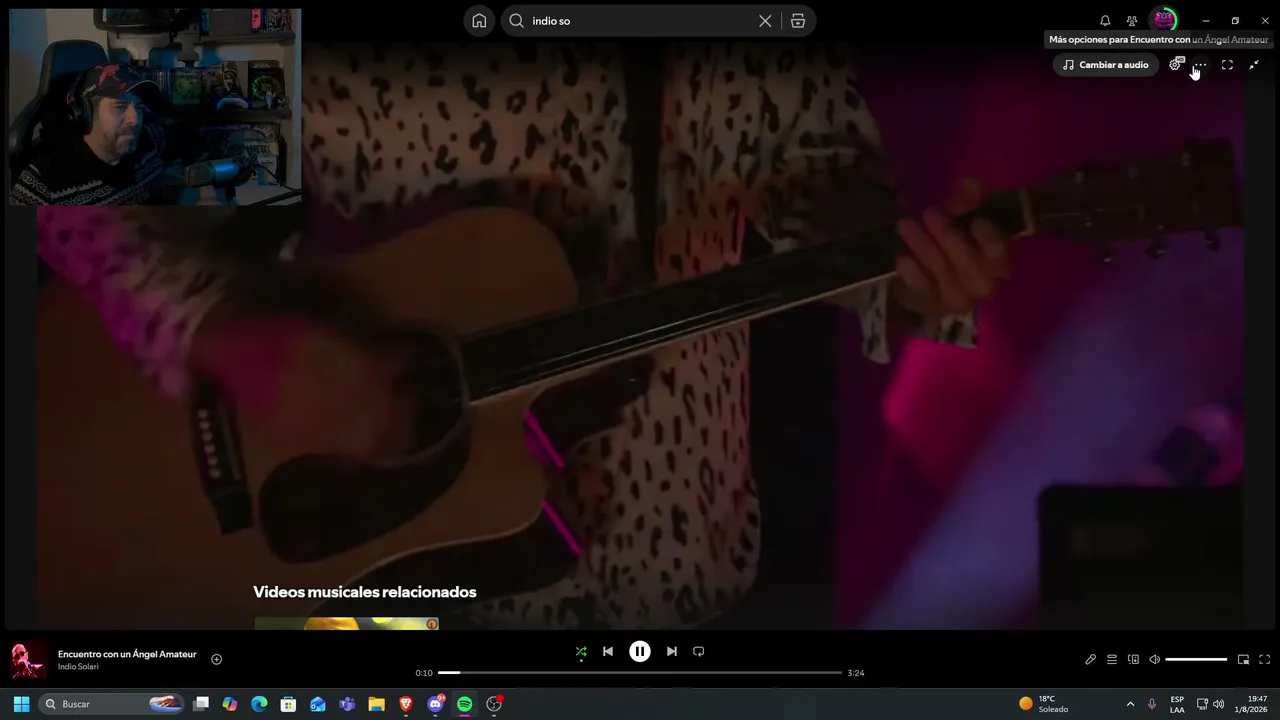The height and width of the screenshot is (720, 1280).
Task: Switch to audio with Cambiar a audio
Action: [1106, 65]
